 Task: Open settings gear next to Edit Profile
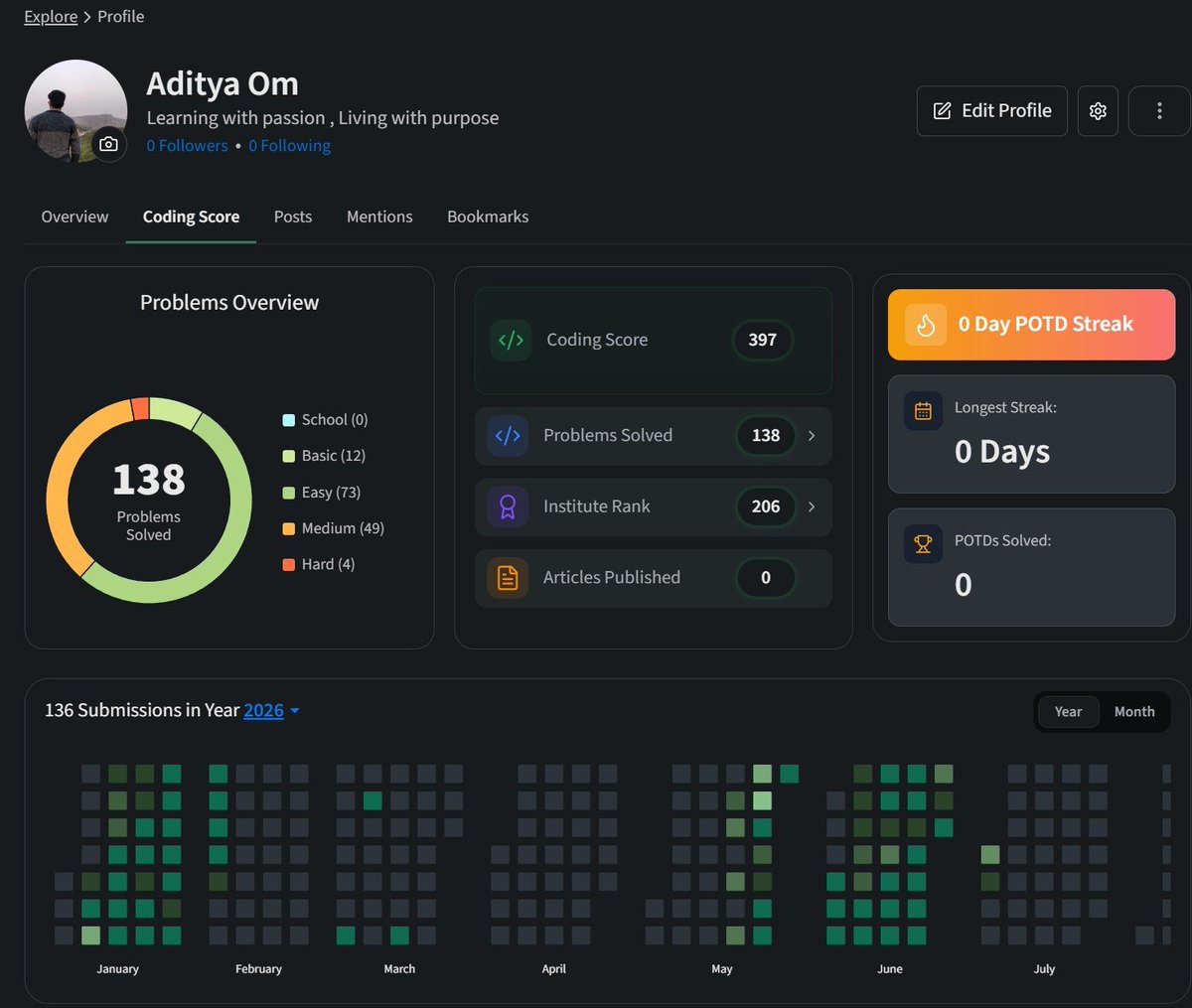tap(1098, 110)
